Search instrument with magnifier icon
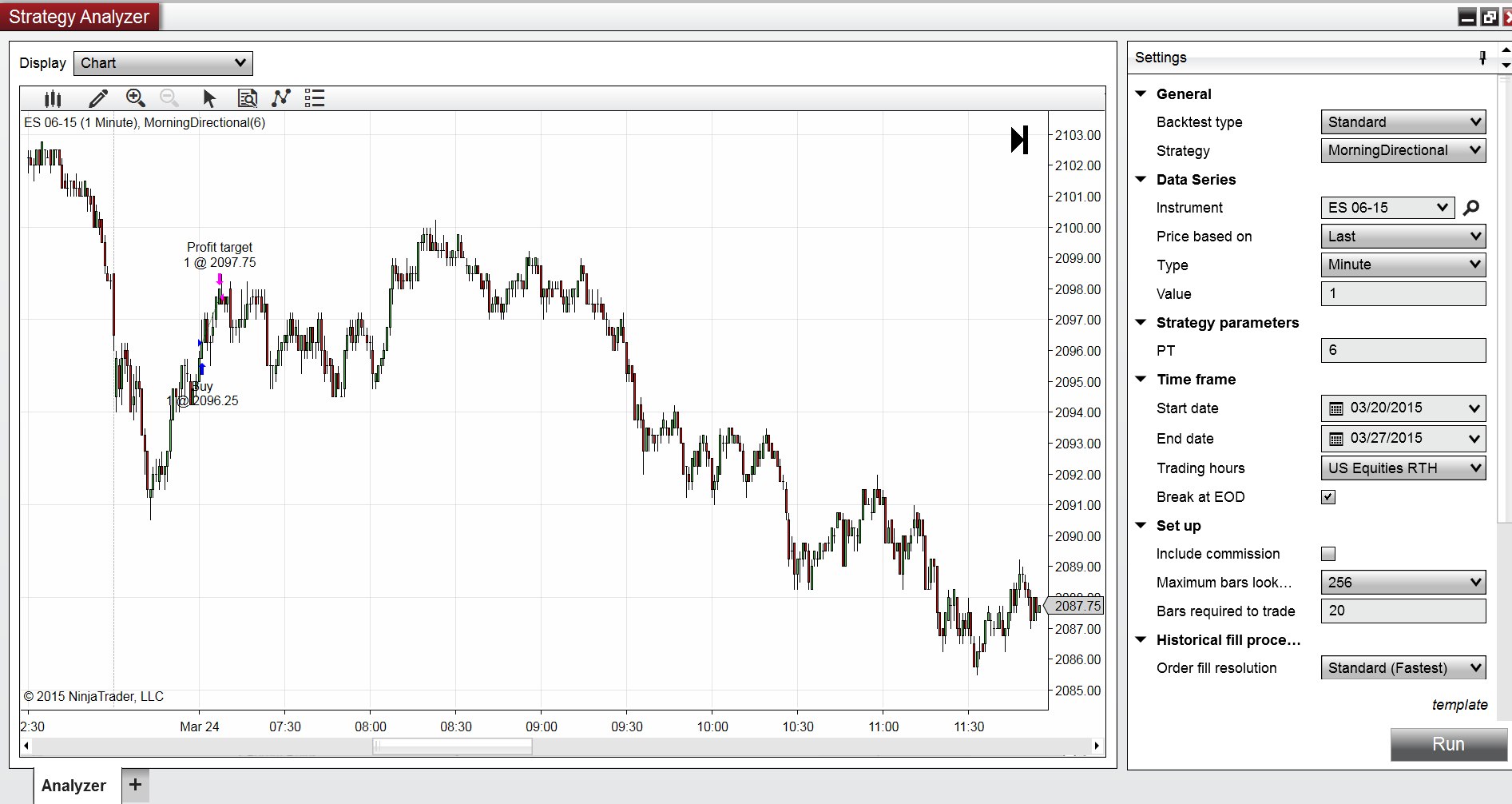 [1471, 208]
